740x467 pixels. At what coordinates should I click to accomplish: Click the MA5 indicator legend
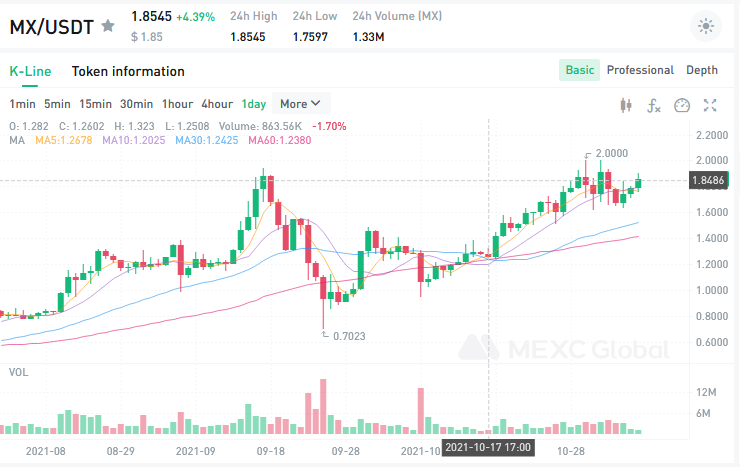tap(63, 140)
